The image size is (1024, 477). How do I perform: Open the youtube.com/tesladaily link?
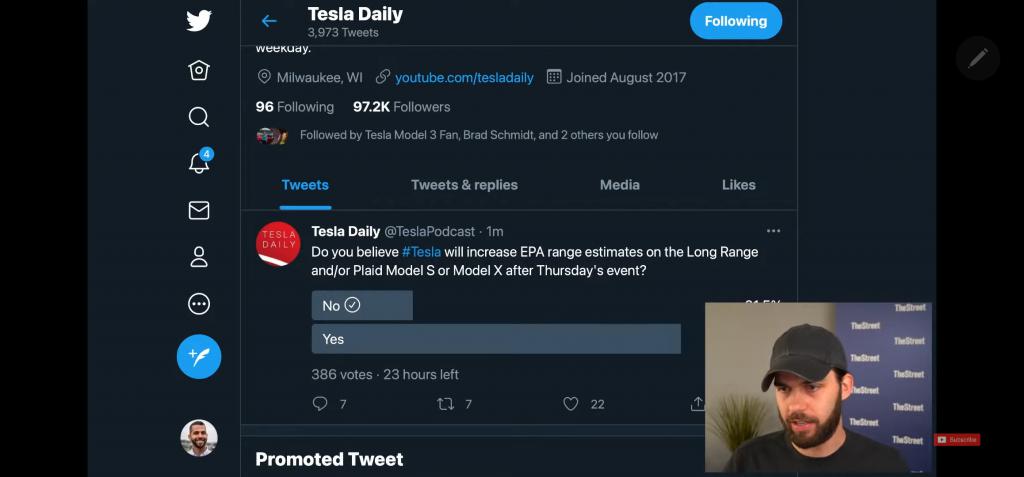464,77
